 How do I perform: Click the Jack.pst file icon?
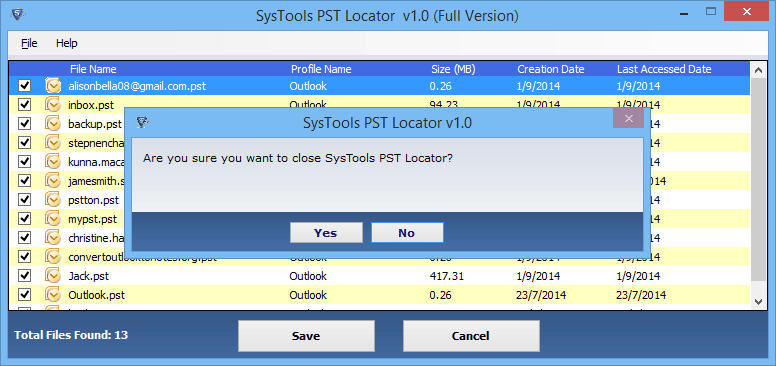[53, 275]
